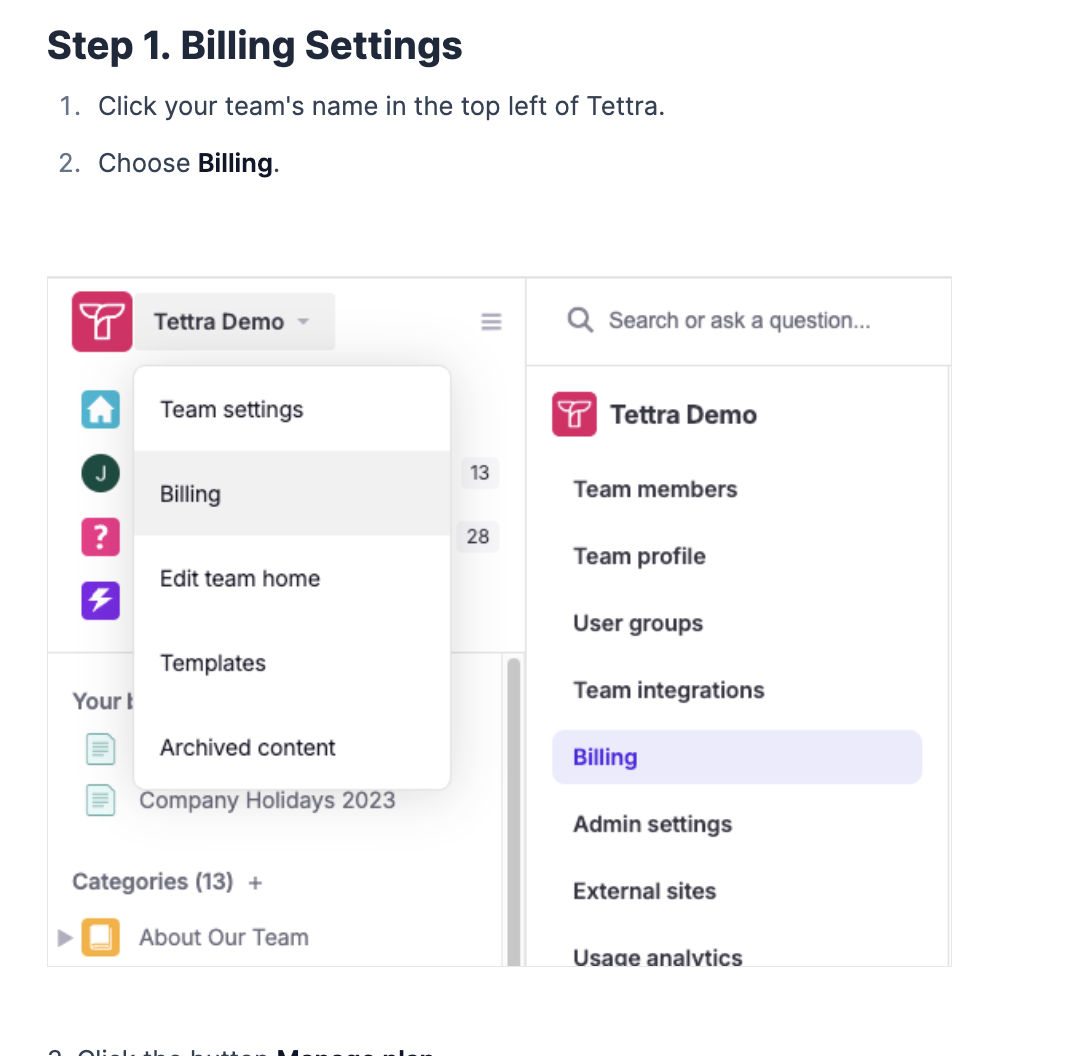
Task: Click the orange About Our Team book icon
Action: point(100,937)
